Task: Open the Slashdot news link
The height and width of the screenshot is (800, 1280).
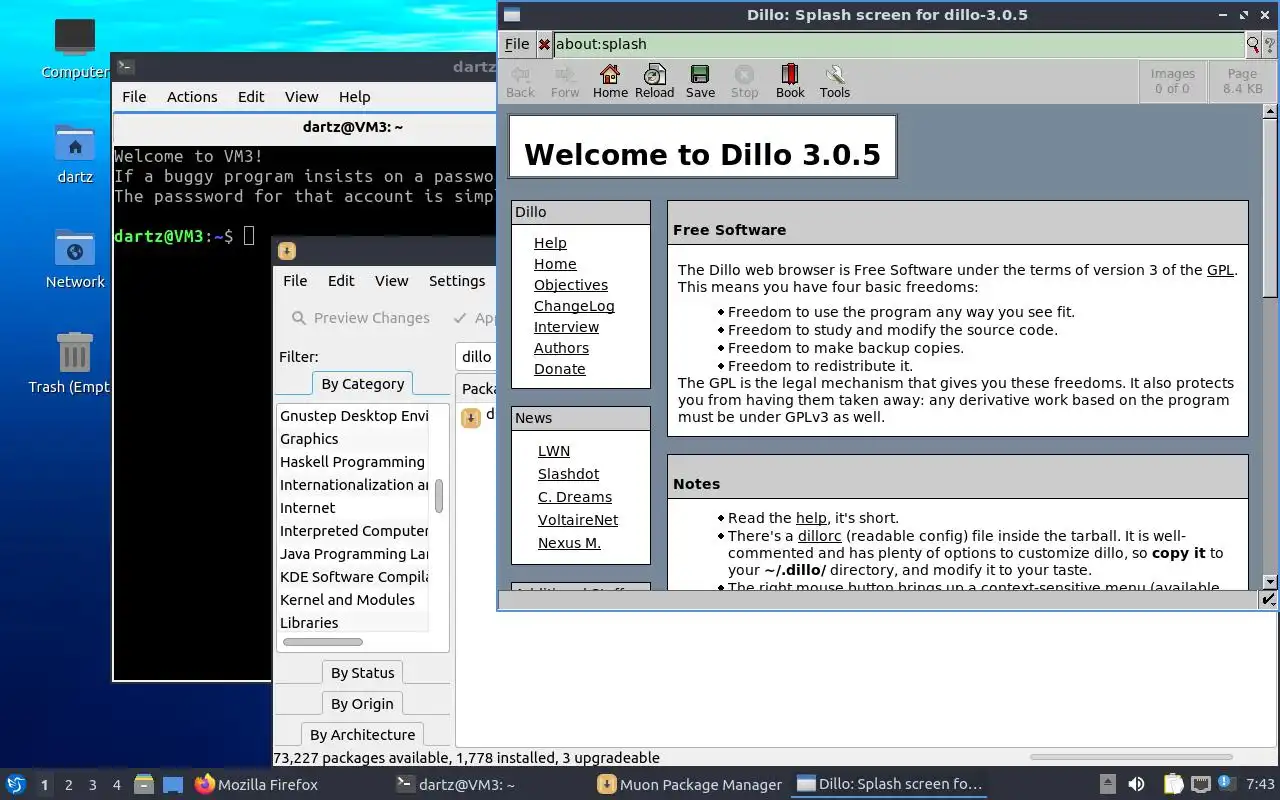Action: pyautogui.click(x=568, y=474)
